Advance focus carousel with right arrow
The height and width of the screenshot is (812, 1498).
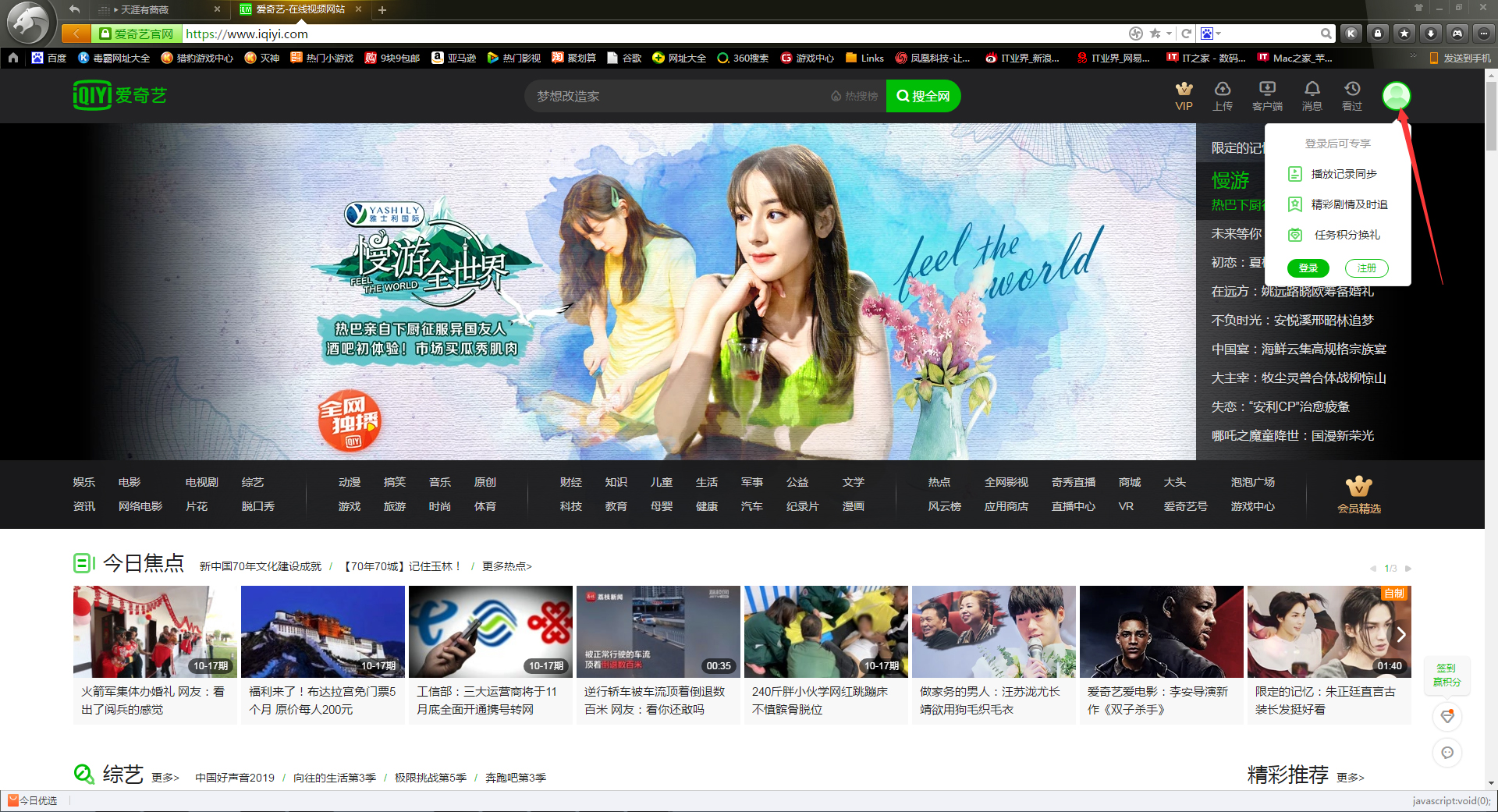click(x=1401, y=634)
